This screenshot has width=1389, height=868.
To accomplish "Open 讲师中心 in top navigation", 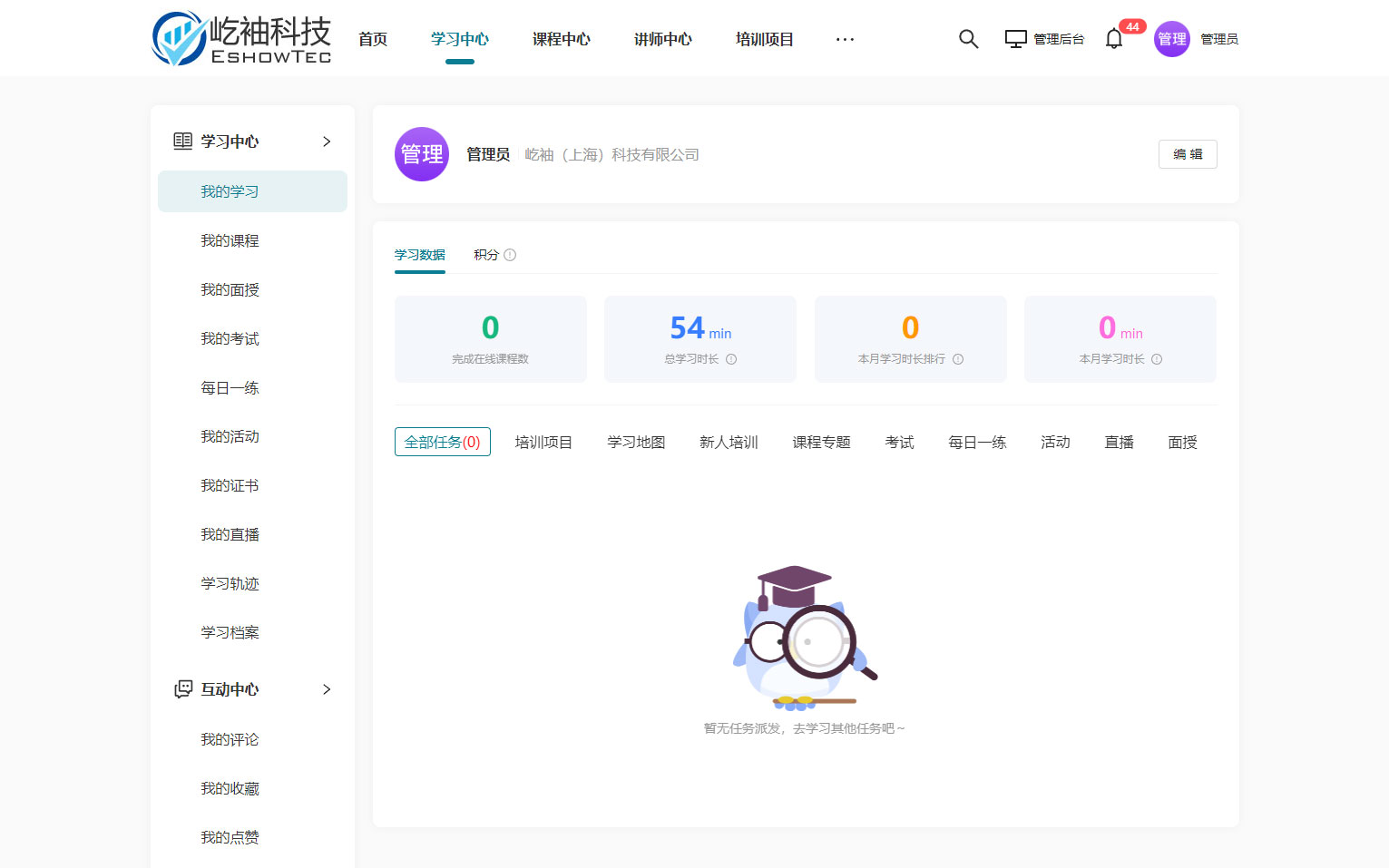I will tap(663, 39).
